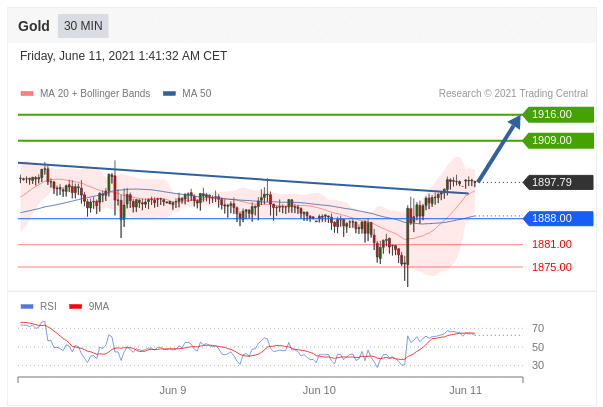Click the 9MA legend text

point(99,306)
